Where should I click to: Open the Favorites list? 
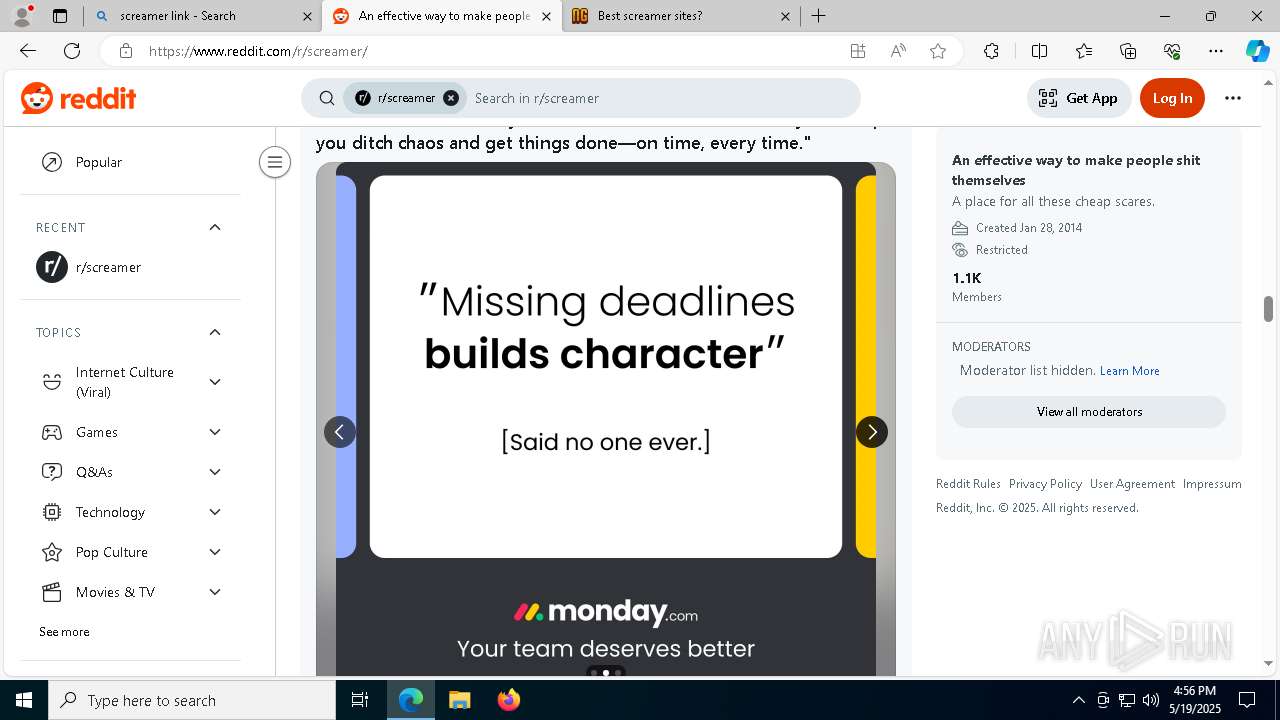click(x=1084, y=51)
